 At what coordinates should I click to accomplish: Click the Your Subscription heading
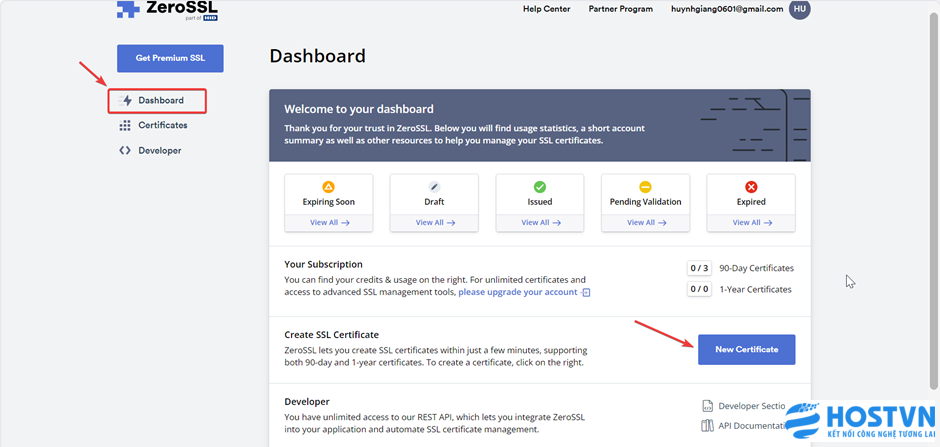coord(324,264)
